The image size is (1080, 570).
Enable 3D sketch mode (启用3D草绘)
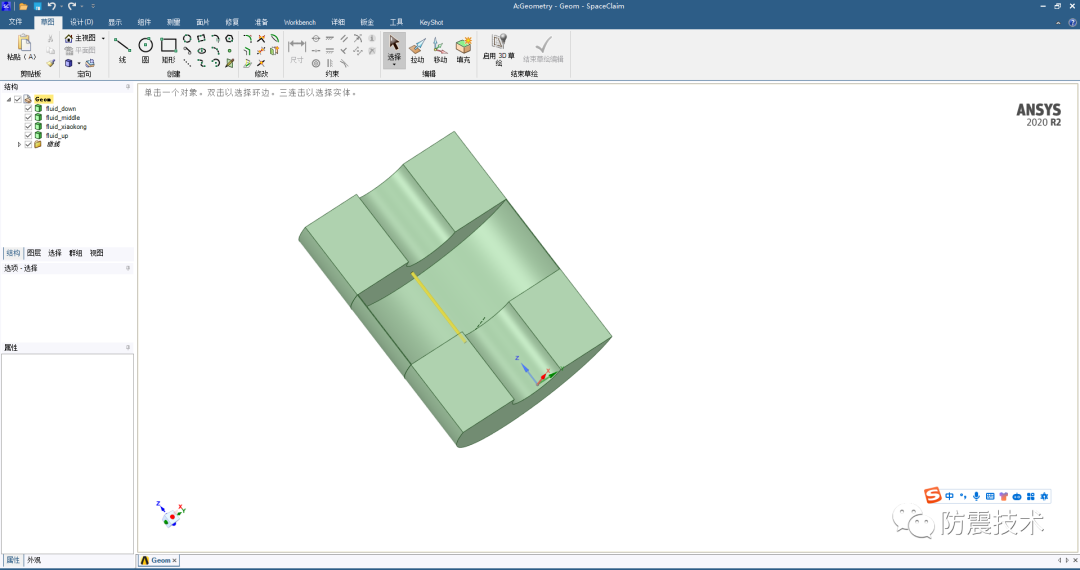tap(499, 50)
